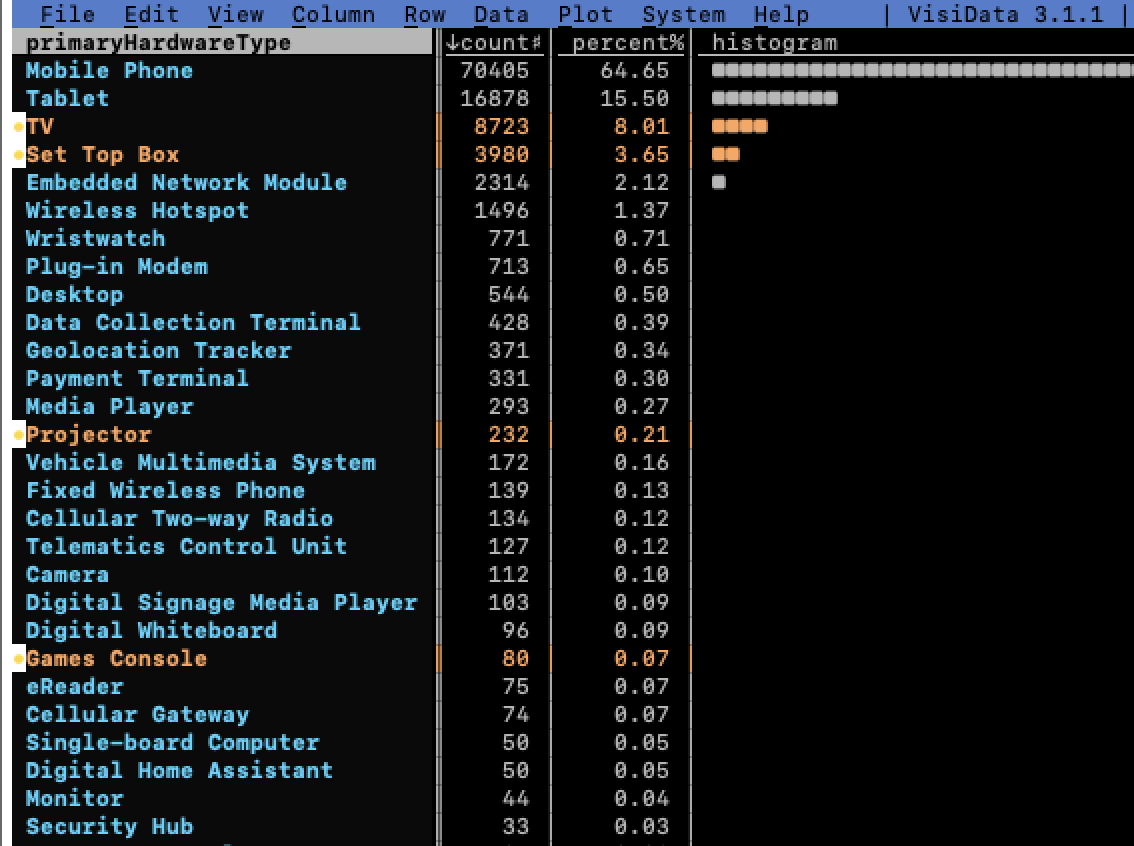This screenshot has height=846, width=1134.
Task: Open the Edit menu
Action: 152,14
